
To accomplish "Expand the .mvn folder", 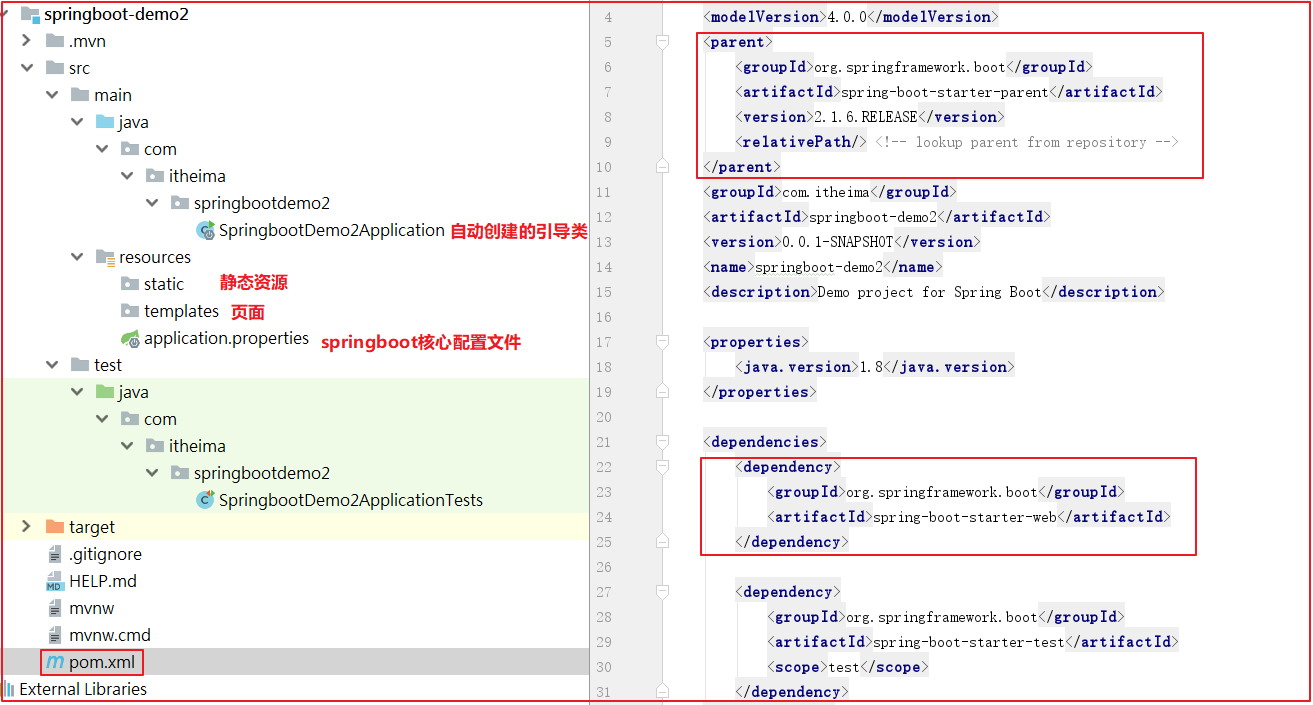I will point(27,41).
